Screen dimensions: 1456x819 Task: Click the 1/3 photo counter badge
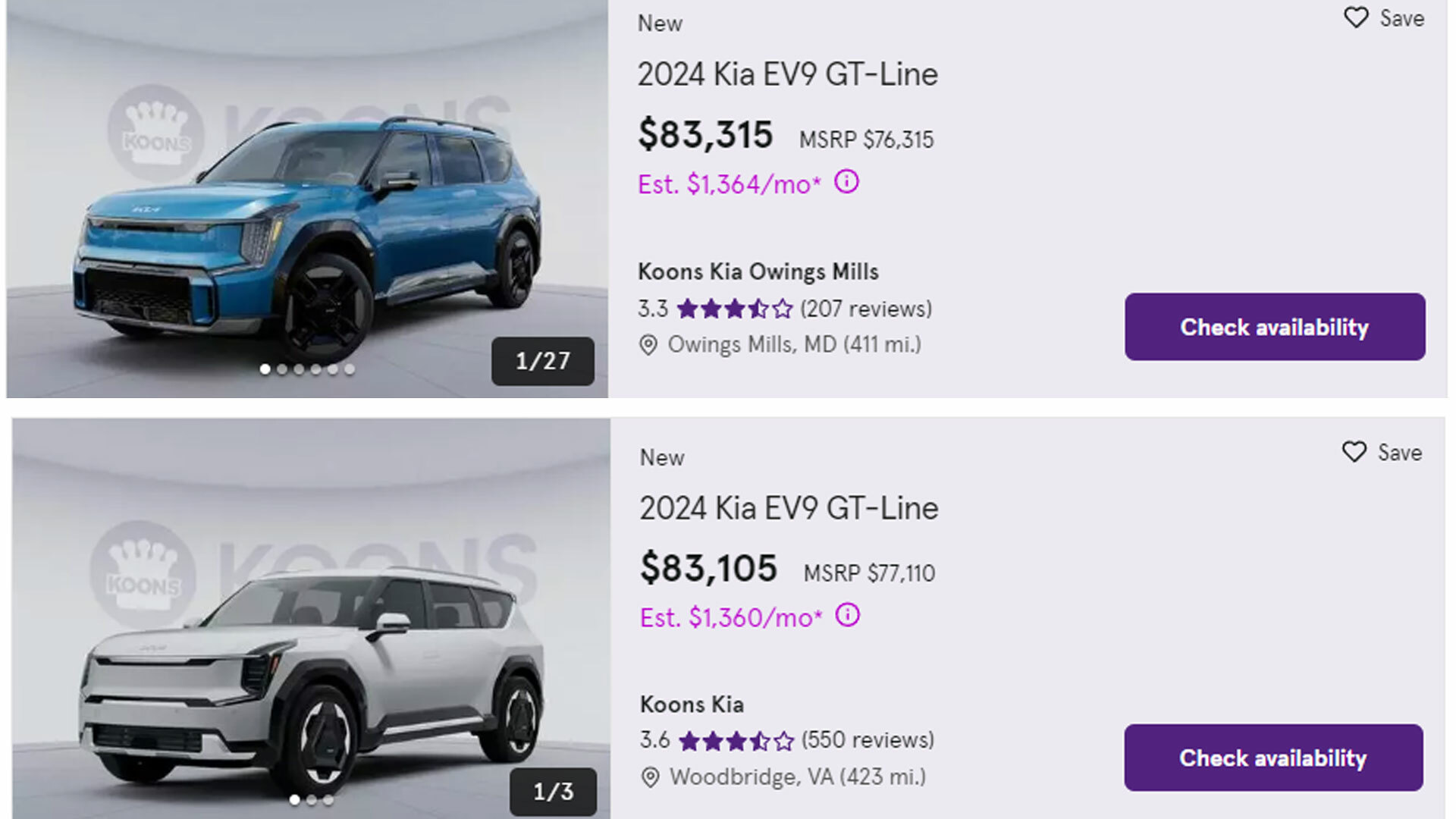pos(553,792)
